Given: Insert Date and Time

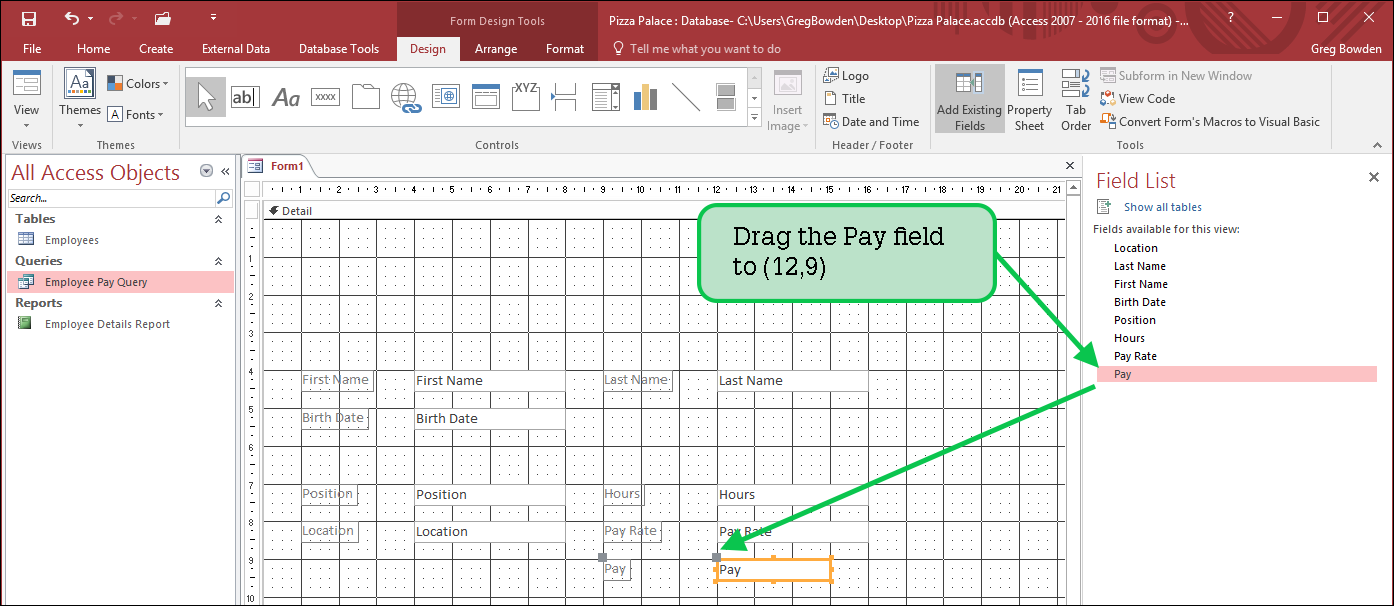Looking at the screenshot, I should (x=871, y=122).
